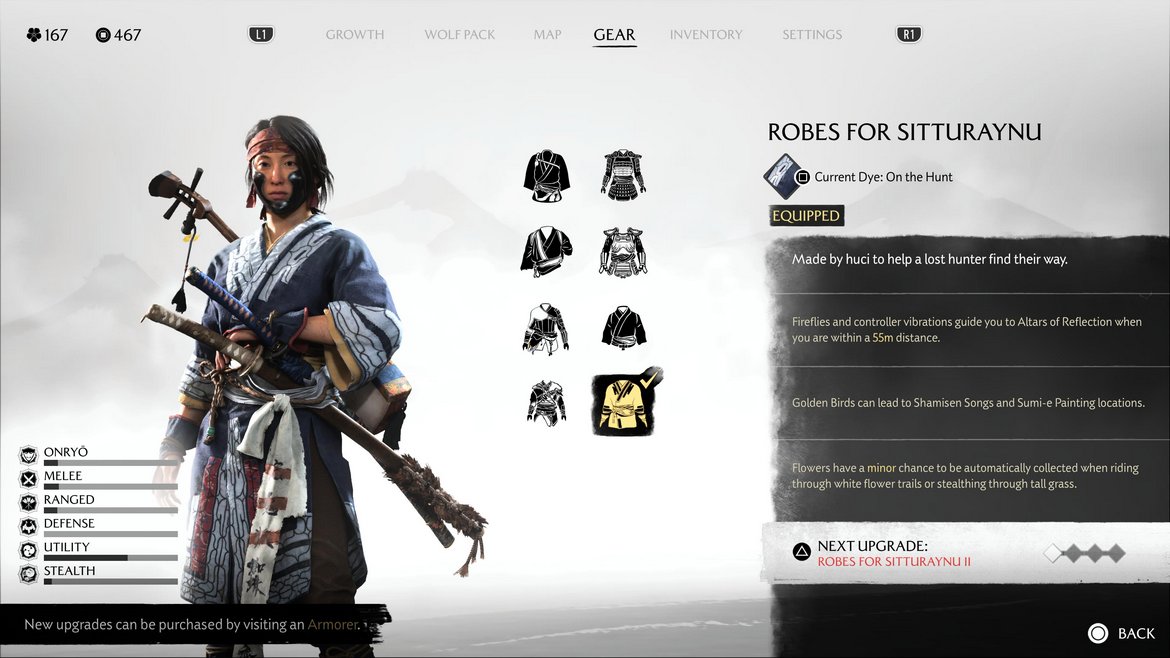Select the top-left wrapped robe armor icon
Screen dimensions: 1170x658
coord(547,176)
